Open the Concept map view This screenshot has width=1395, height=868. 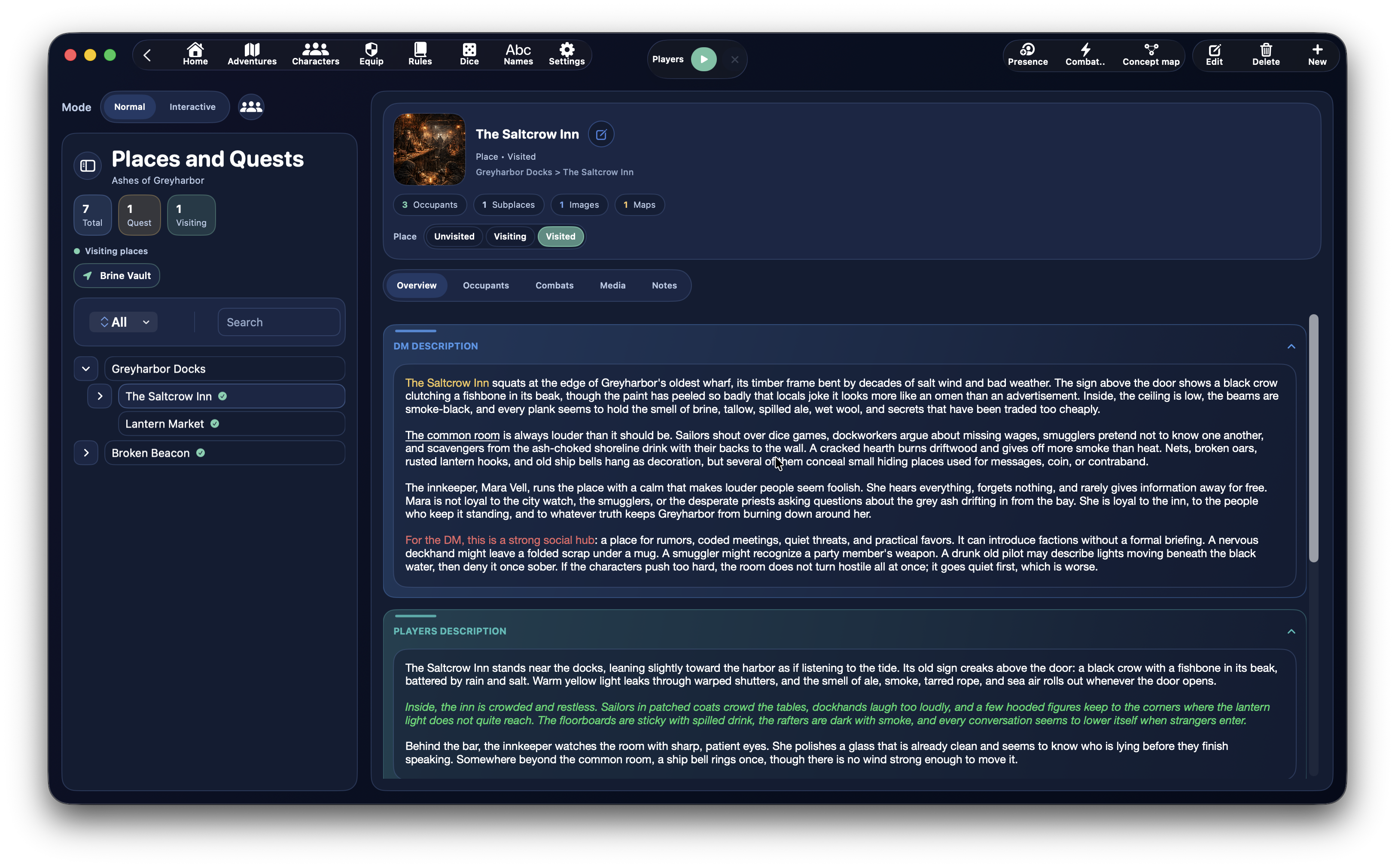point(1150,55)
